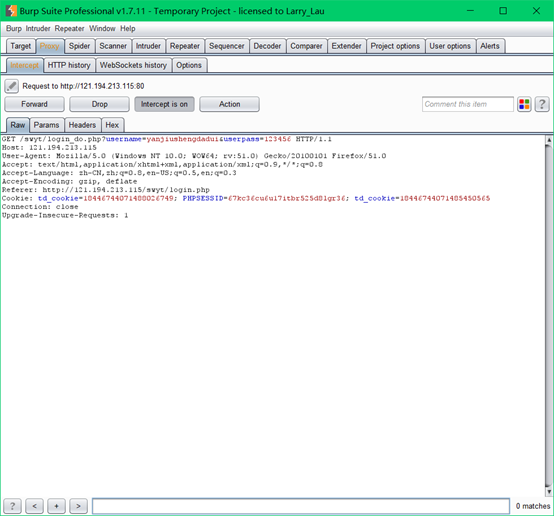Maximize the Burp Suite window
The image size is (554, 516).
click(x=503, y=11)
